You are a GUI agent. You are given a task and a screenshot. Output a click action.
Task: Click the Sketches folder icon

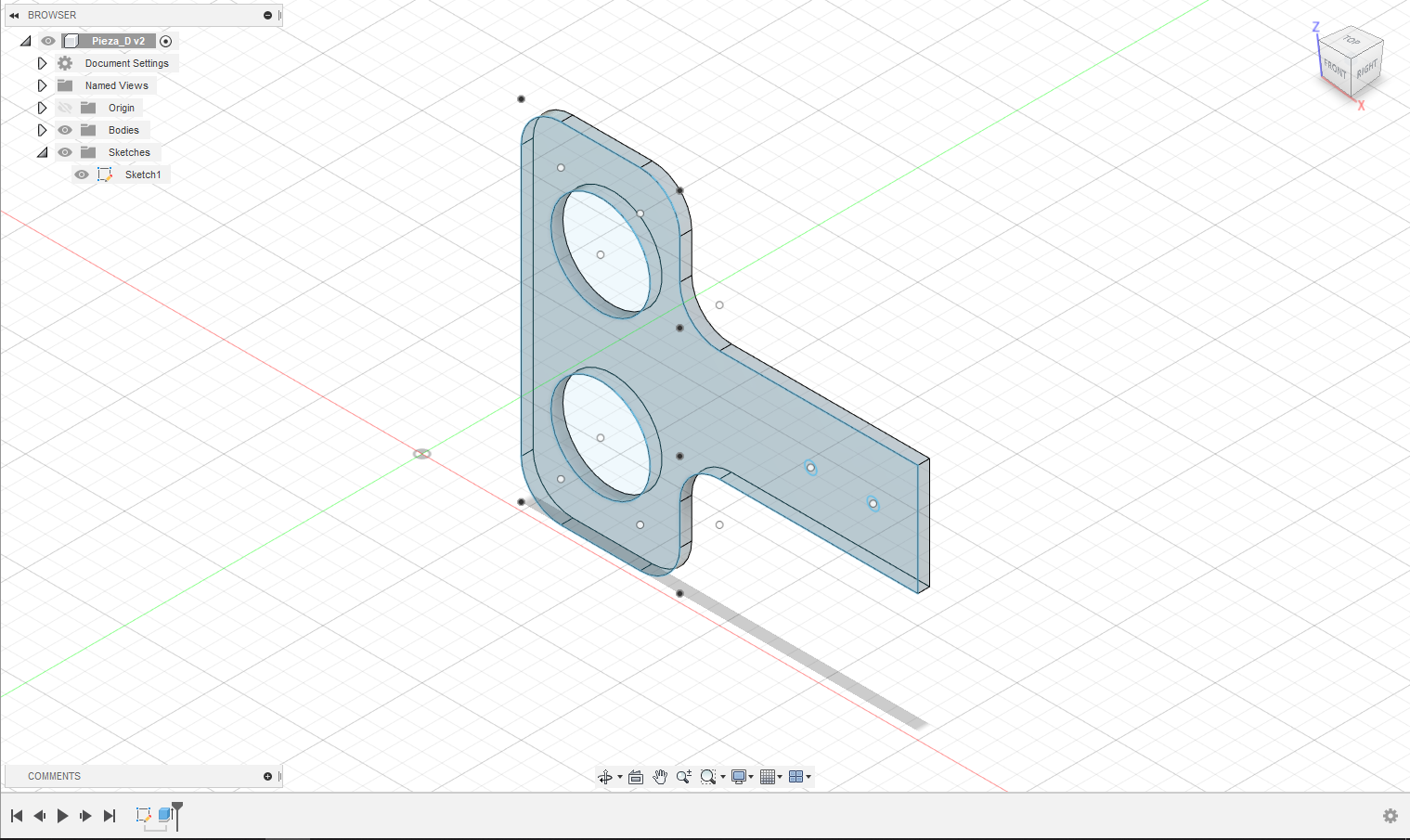[88, 152]
